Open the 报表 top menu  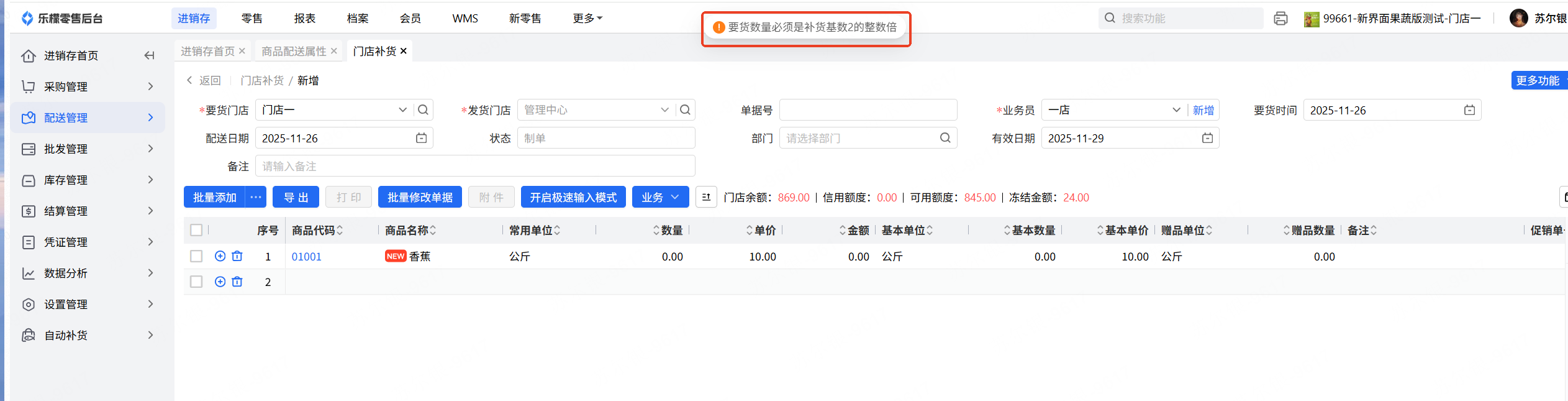pyautogui.click(x=304, y=18)
